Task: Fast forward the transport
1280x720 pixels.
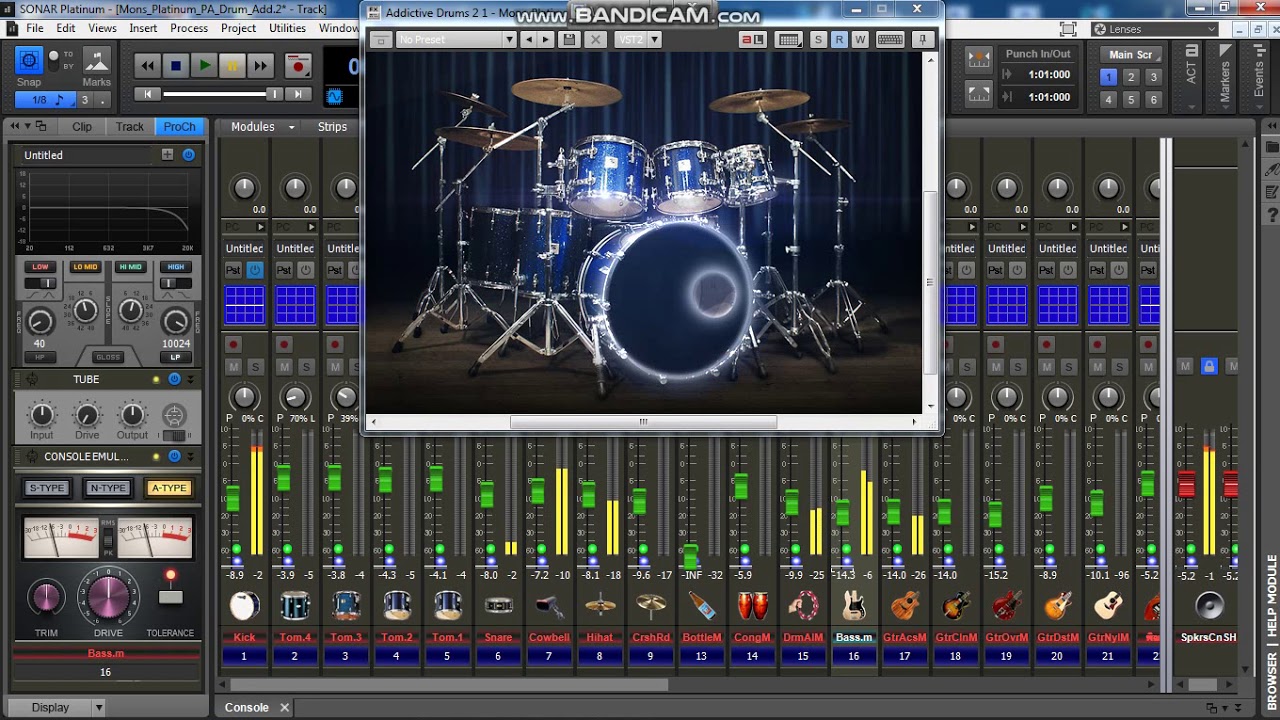Action: (260, 66)
